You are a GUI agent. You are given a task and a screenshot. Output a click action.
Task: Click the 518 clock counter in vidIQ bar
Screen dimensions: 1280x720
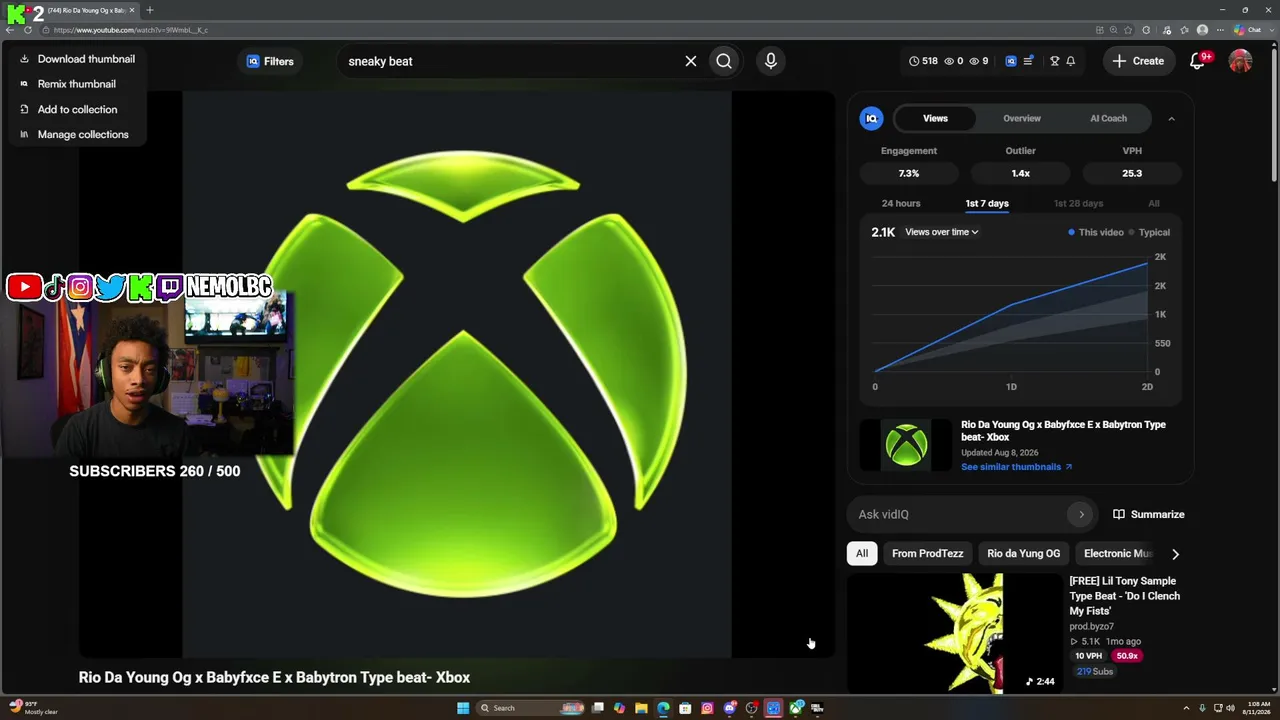point(923,61)
